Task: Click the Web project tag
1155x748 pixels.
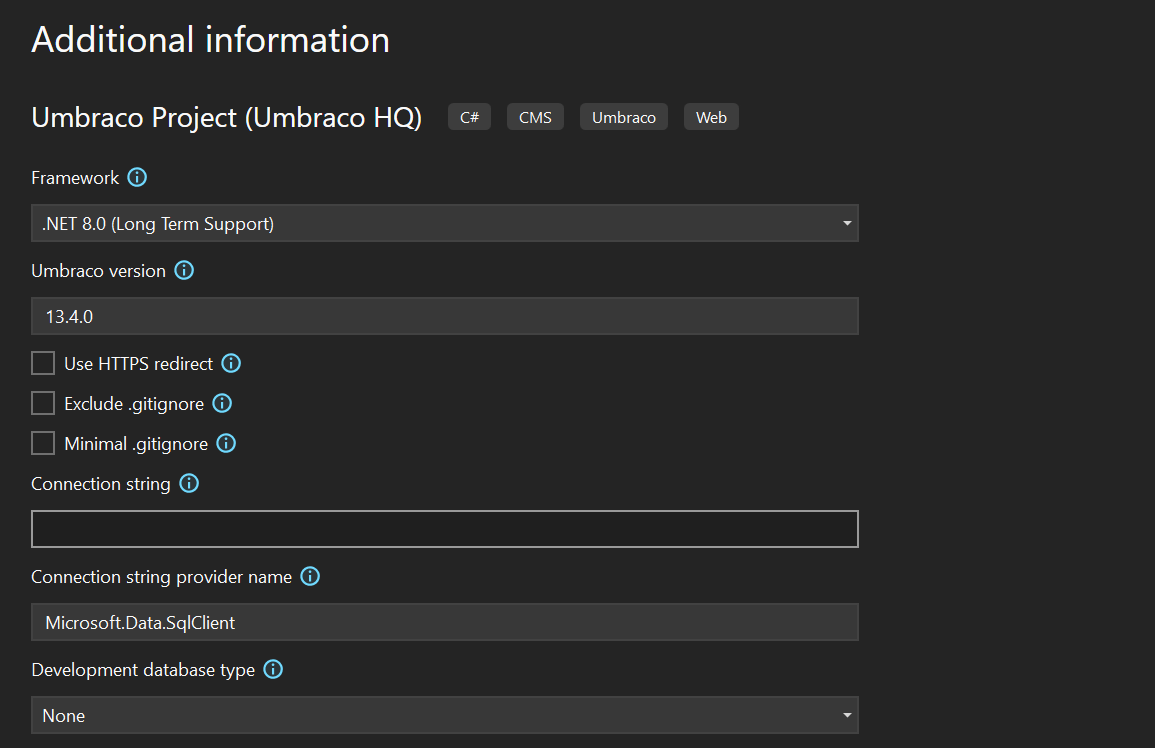Action: [711, 117]
